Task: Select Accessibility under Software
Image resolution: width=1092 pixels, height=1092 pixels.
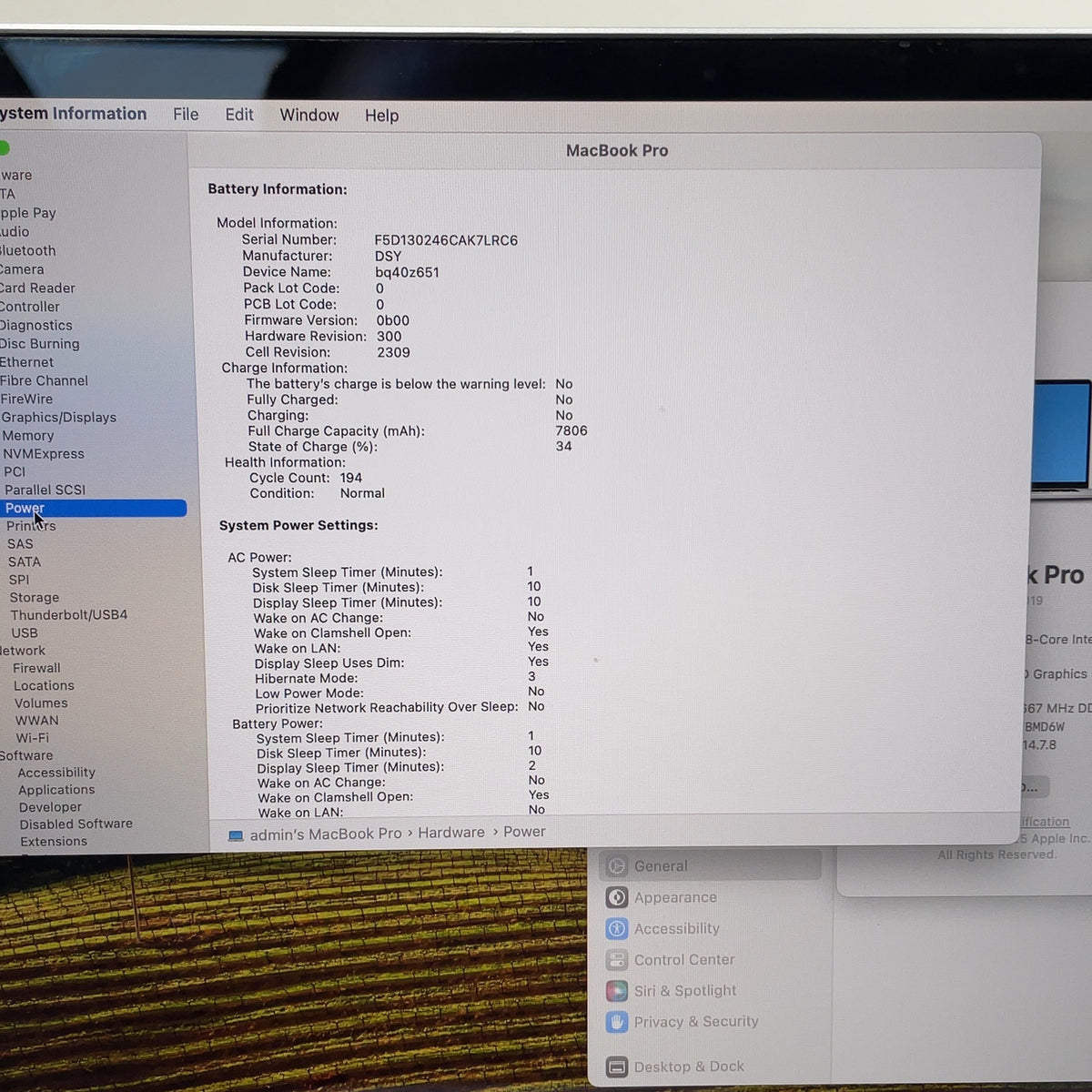Action: coord(56,773)
